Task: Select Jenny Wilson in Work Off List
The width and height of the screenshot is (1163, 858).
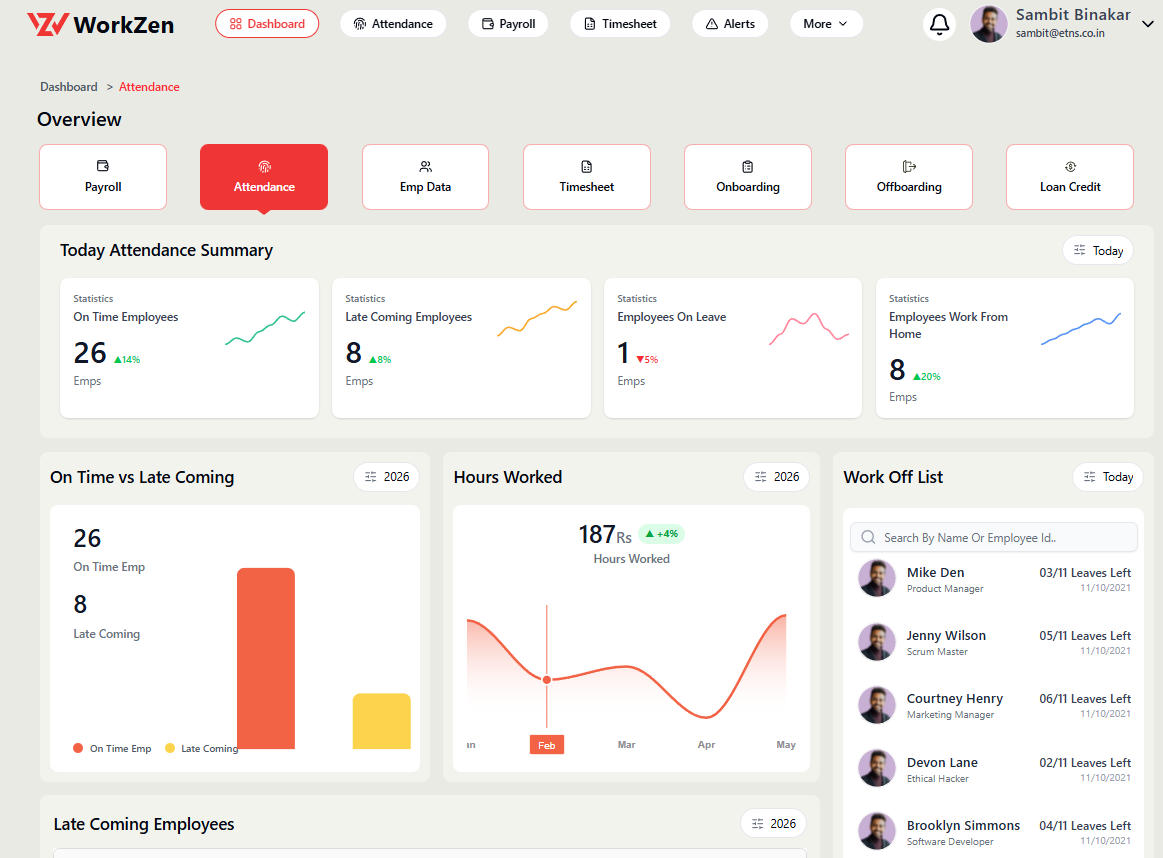Action: 946,636
